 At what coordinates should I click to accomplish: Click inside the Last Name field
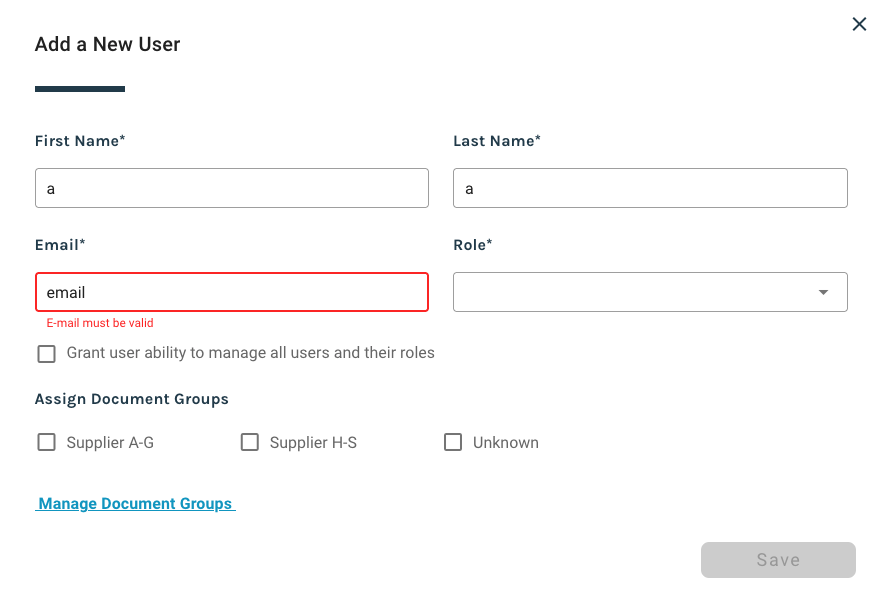(650, 187)
